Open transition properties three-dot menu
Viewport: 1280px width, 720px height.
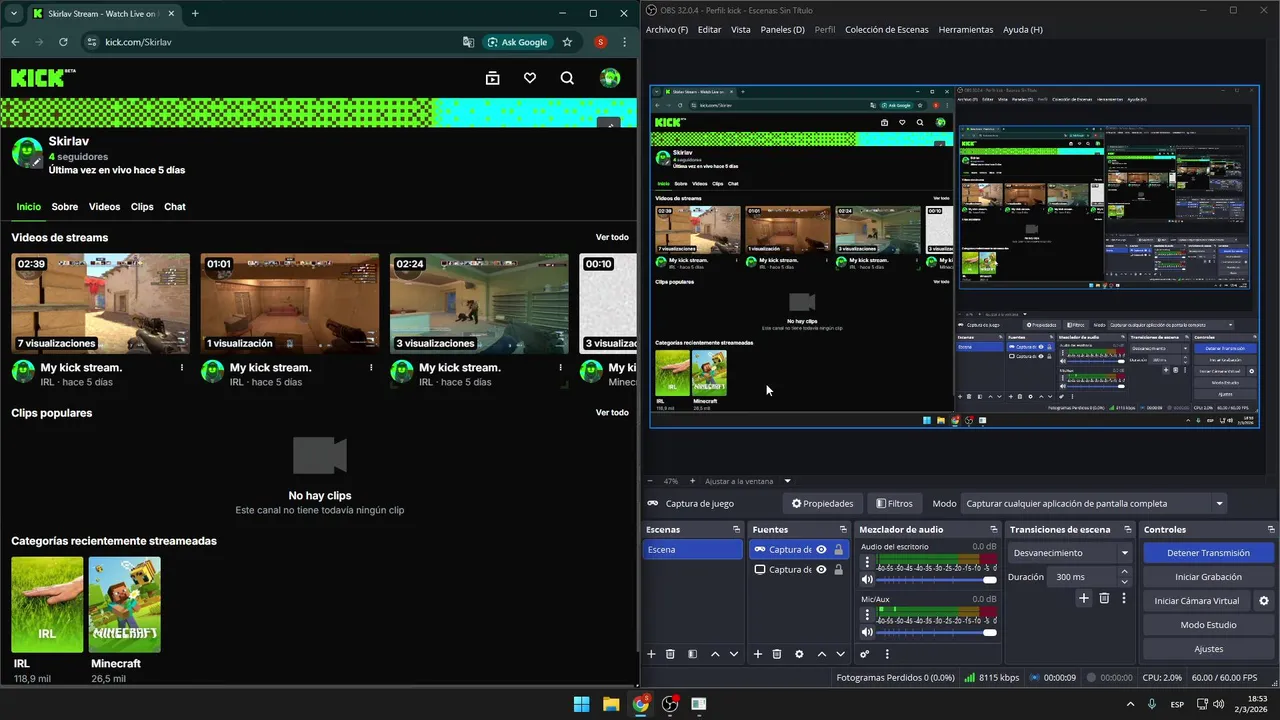pyautogui.click(x=1124, y=598)
